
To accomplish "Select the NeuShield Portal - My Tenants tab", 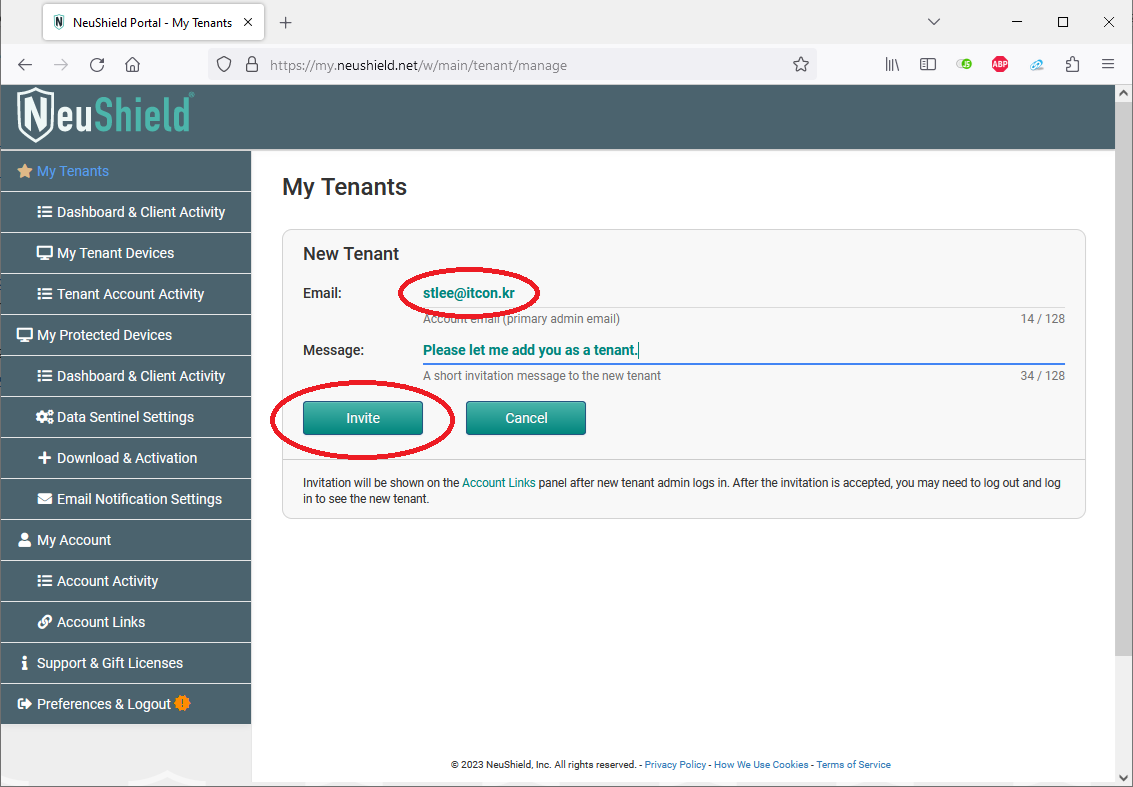I will pyautogui.click(x=154, y=22).
